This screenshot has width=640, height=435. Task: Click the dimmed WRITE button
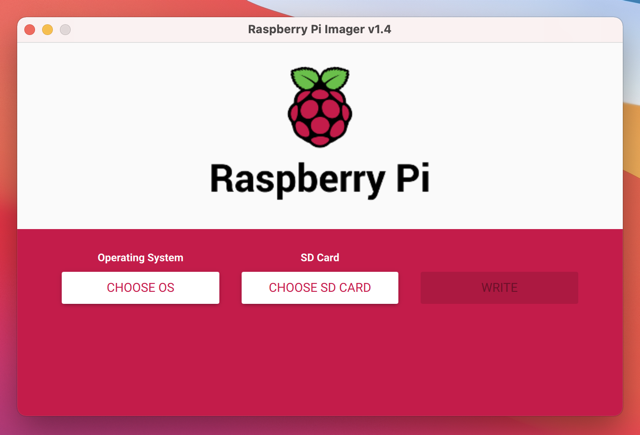[499, 288]
